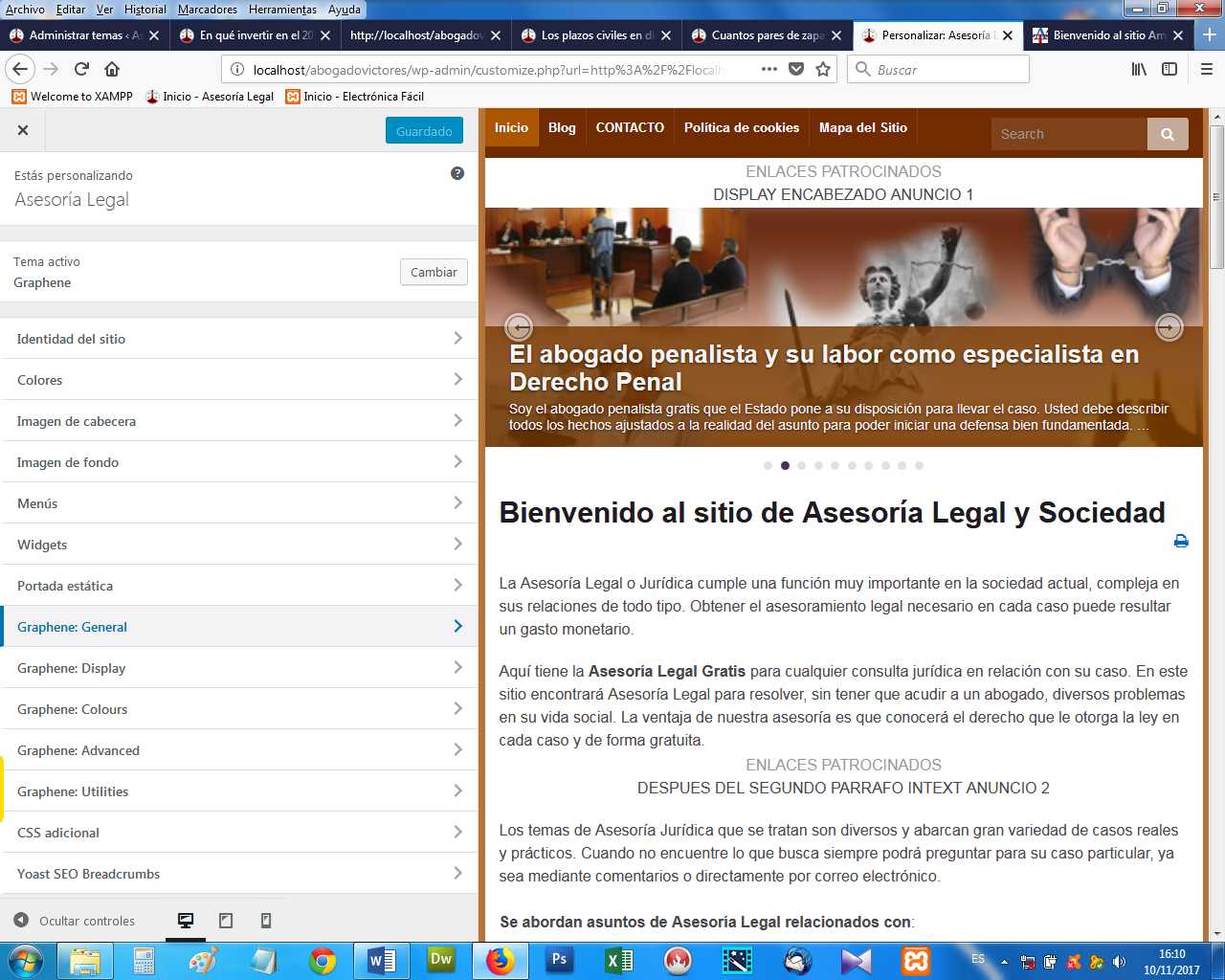Image resolution: width=1225 pixels, height=980 pixels.
Task: Switch to mobile preview mode
Action: pyautogui.click(x=265, y=920)
